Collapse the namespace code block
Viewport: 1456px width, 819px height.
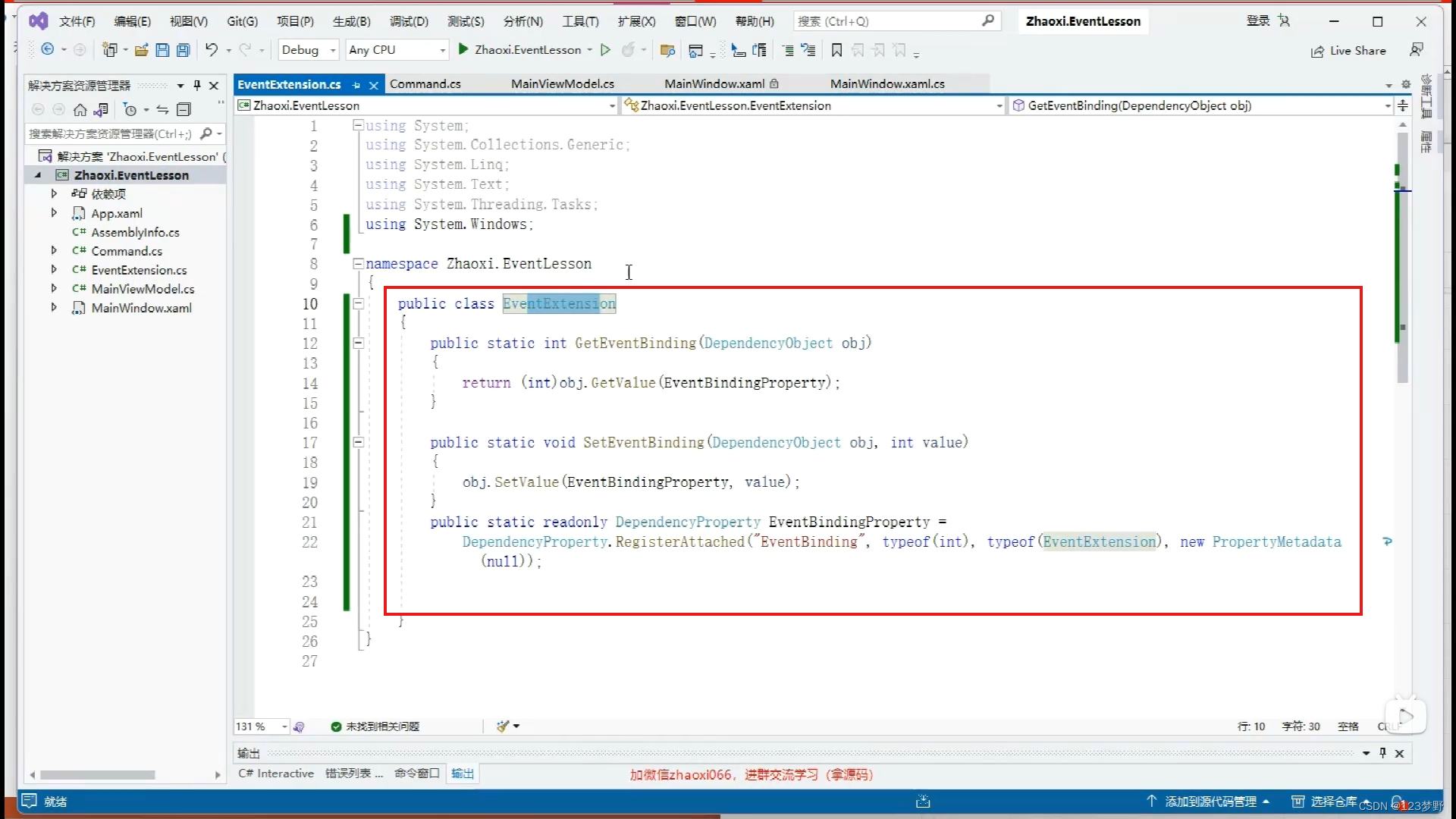point(358,264)
